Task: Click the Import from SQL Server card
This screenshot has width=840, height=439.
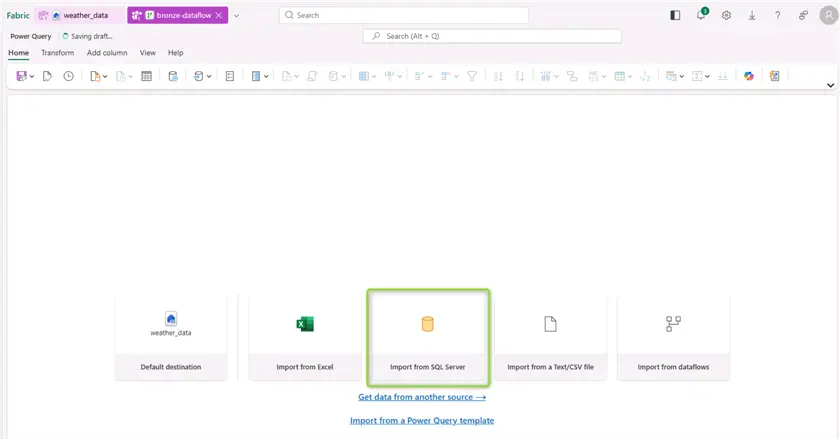Action: coord(428,338)
